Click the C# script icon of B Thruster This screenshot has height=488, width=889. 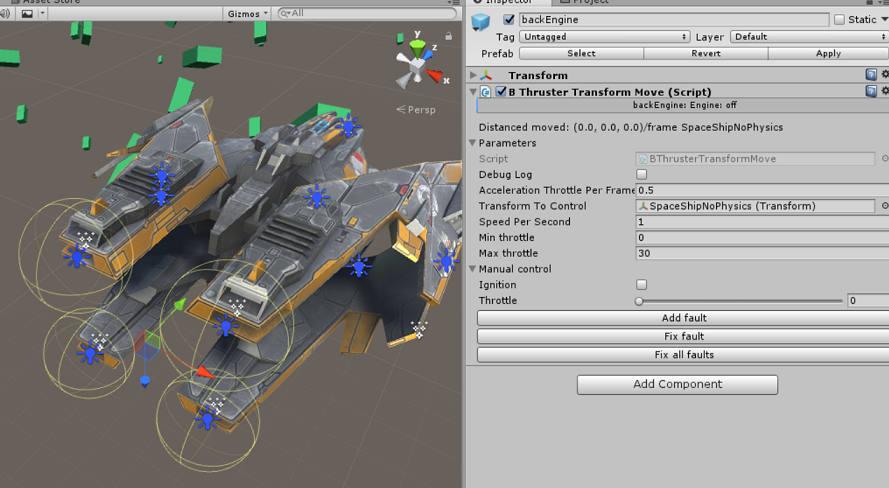486,92
